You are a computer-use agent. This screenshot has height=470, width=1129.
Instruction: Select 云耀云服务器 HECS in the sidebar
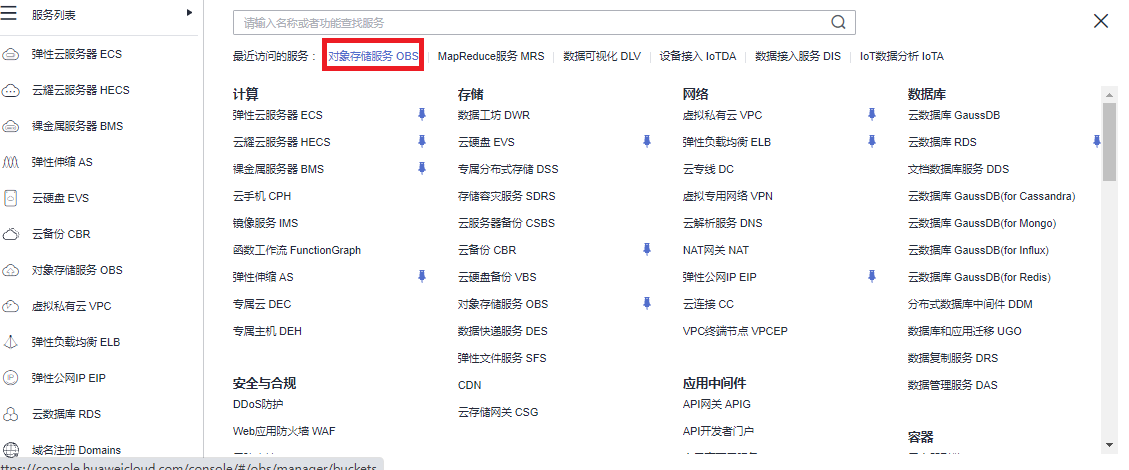pyautogui.click(x=81, y=91)
